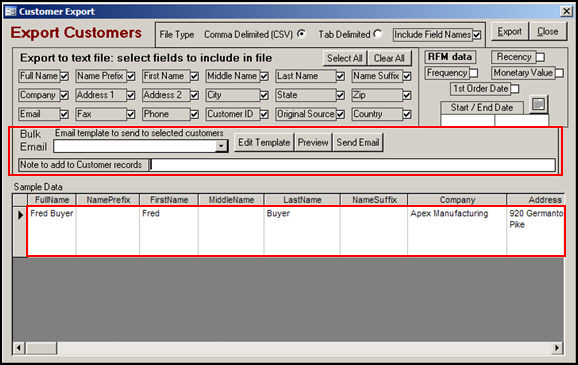Click the MiddleName column header
Image resolution: width=578 pixels, height=365 pixels.
coord(231,200)
